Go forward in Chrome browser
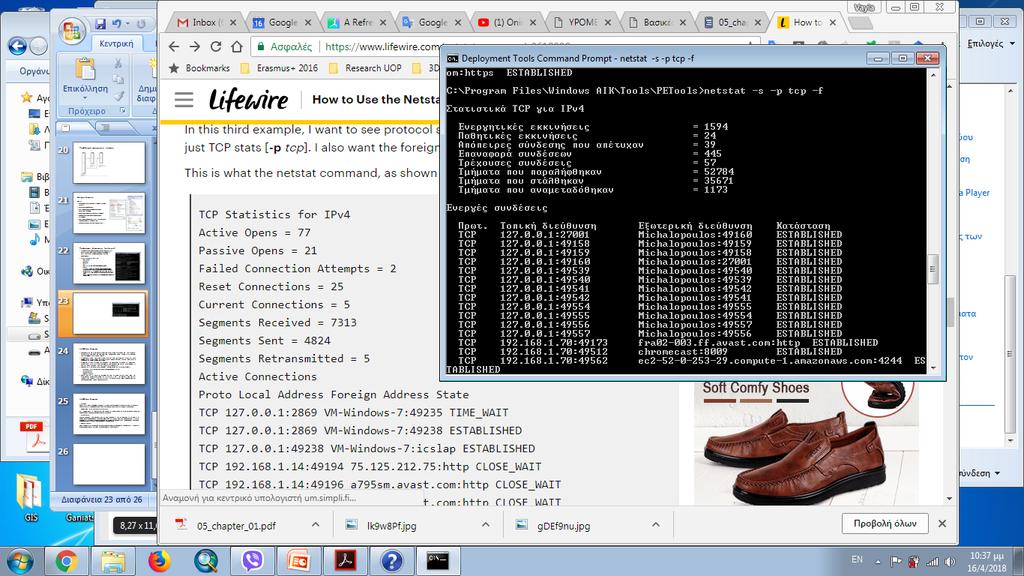Screen dimensions: 1024x576 point(195,46)
